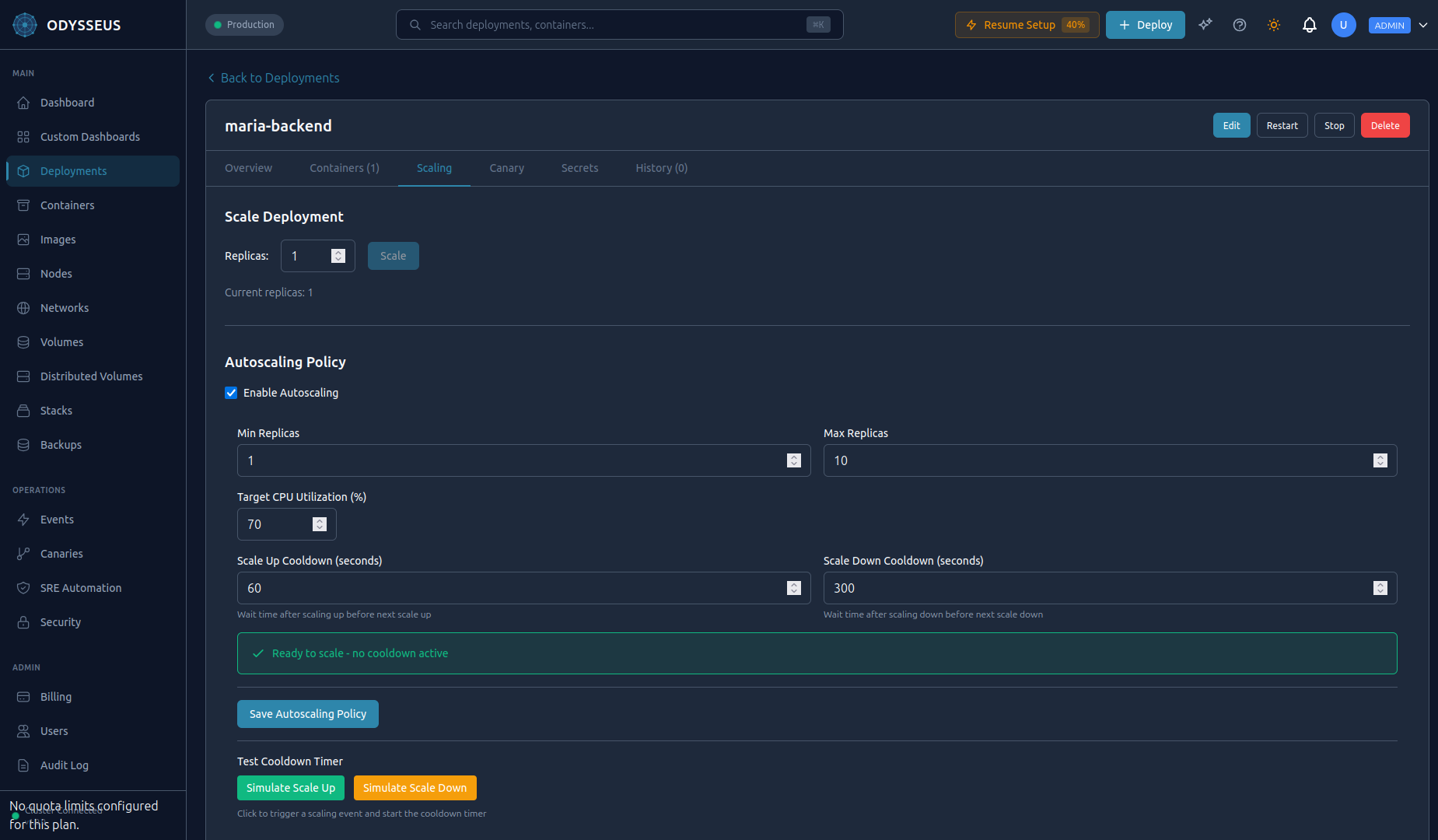Select the Containers sidebar icon
This screenshot has width=1438, height=840.
coord(24,205)
